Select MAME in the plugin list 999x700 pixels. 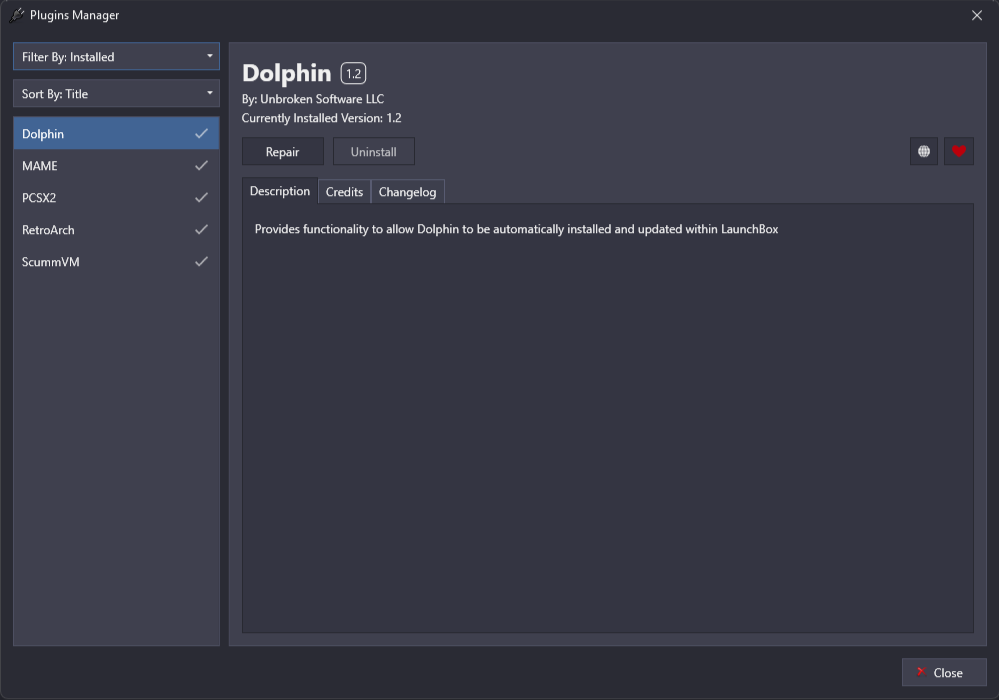(117, 166)
